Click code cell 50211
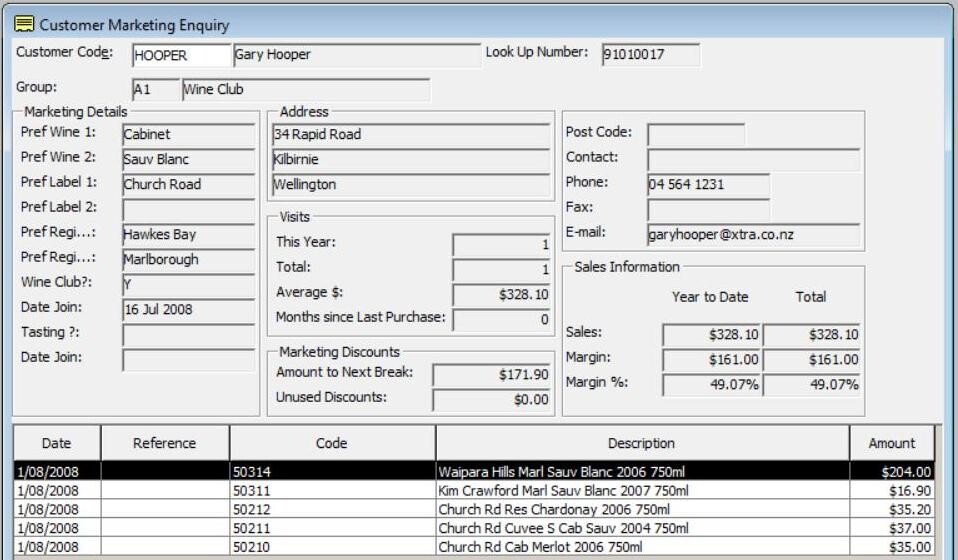 point(332,528)
